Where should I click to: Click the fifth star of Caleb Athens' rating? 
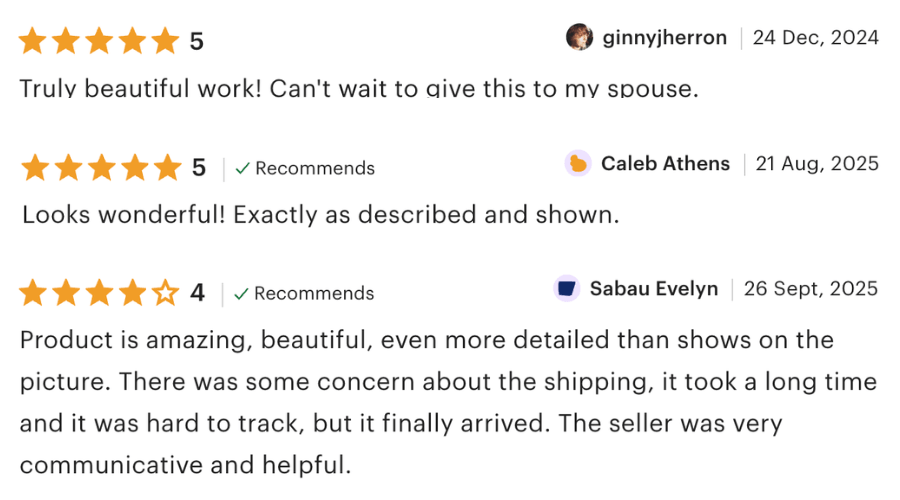[x=165, y=167]
